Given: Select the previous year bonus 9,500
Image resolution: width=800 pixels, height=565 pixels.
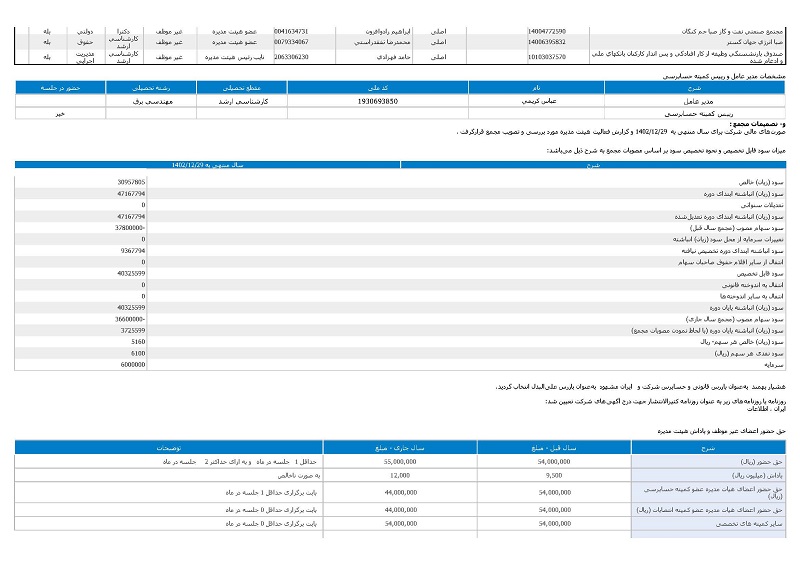Looking at the screenshot, I should (x=554, y=475).
